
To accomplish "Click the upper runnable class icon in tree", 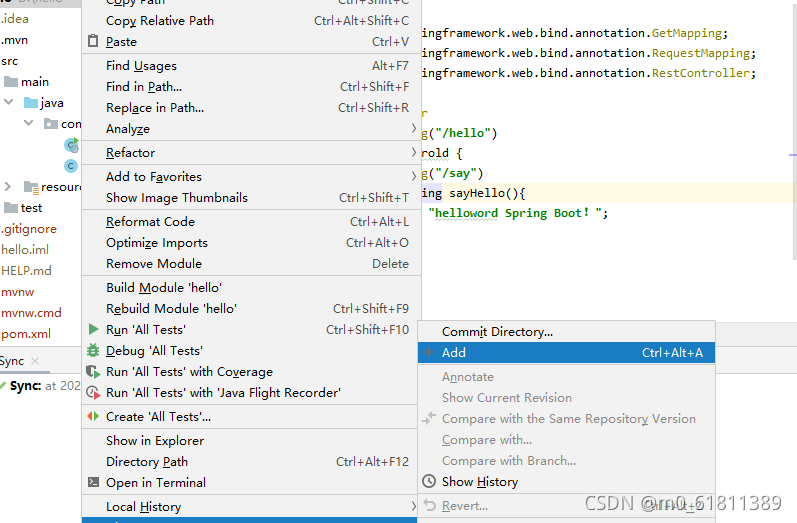I will [71, 146].
